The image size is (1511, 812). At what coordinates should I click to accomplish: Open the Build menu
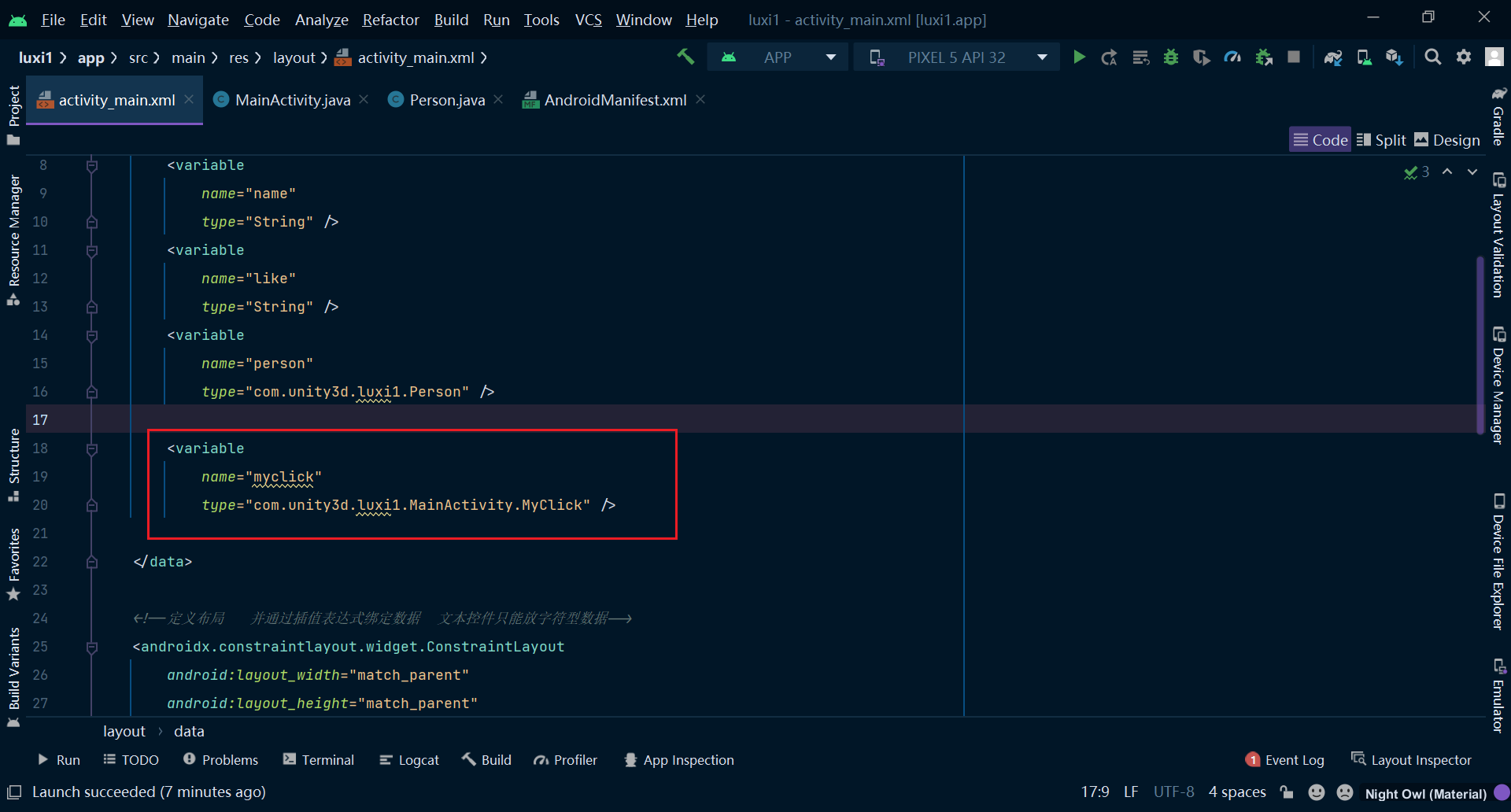pyautogui.click(x=451, y=20)
